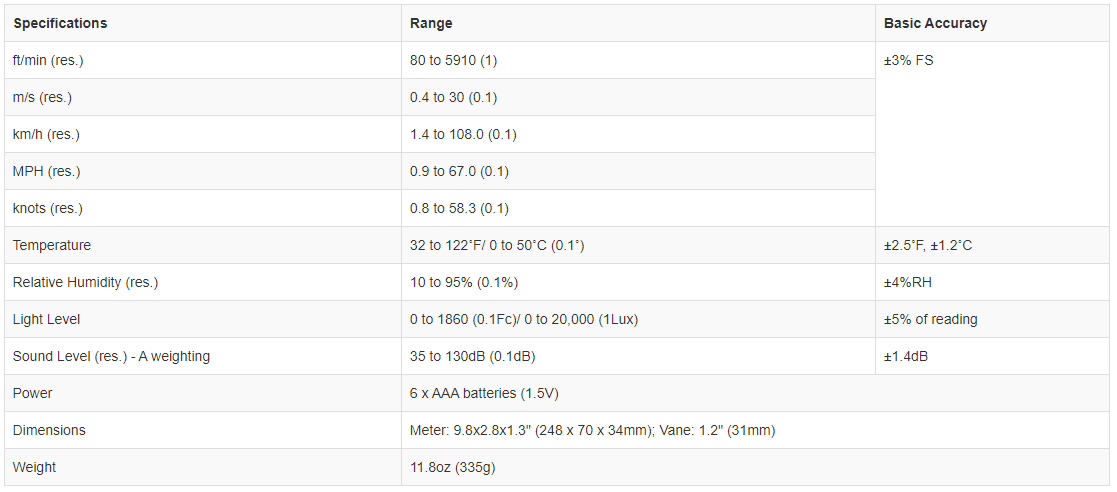Image resolution: width=1117 pixels, height=492 pixels.
Task: Select the km/h (res.) row label
Action: pos(47,134)
